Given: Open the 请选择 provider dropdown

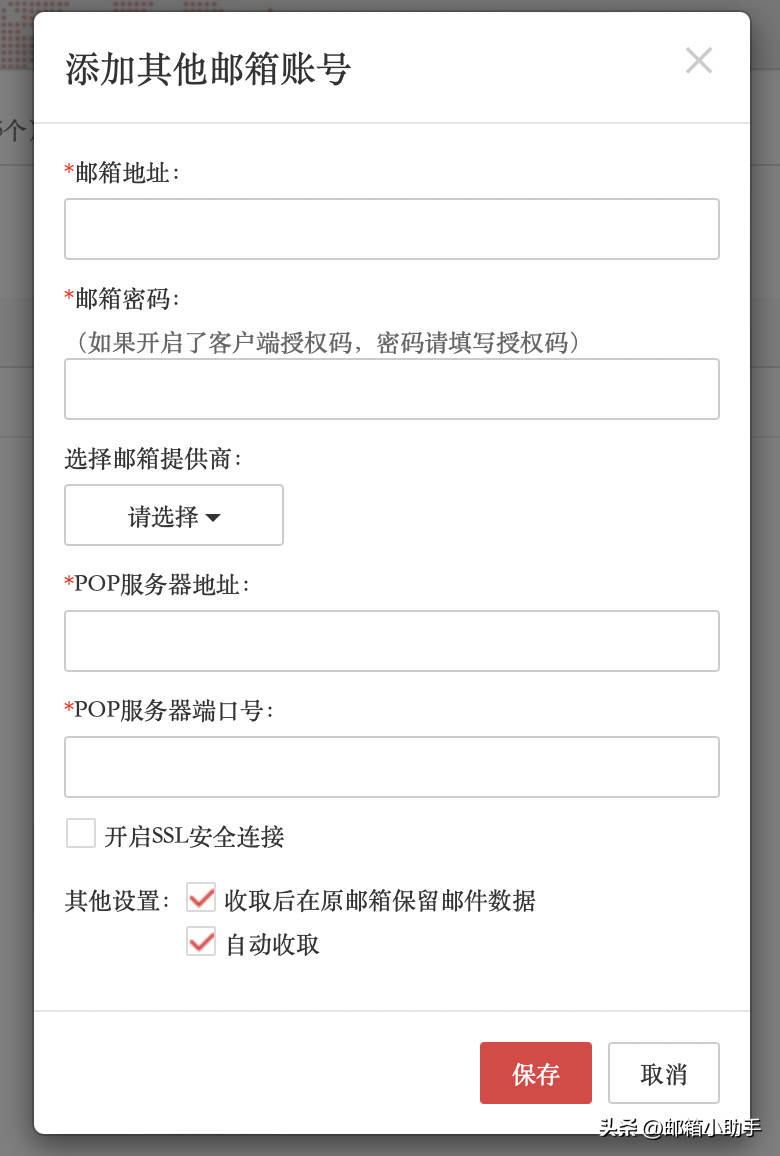Looking at the screenshot, I should pos(174,515).
